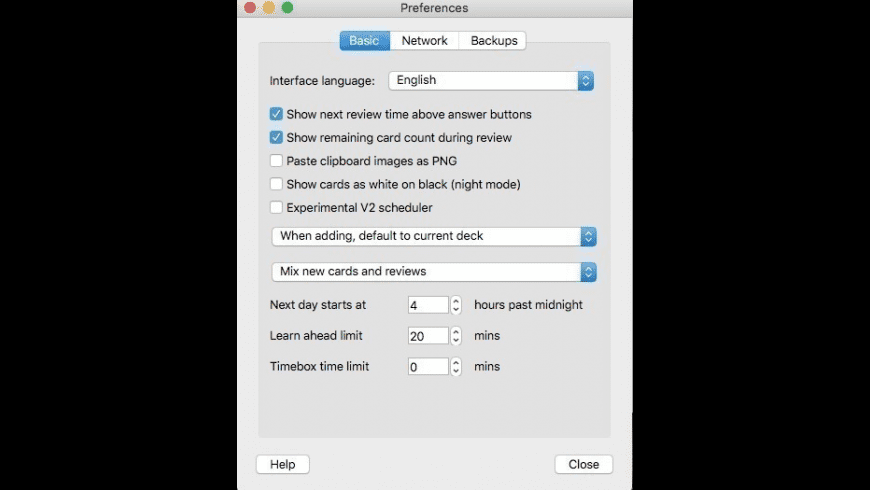
Task: Minimize Preferences with the yellow window button
Action: pos(269,7)
